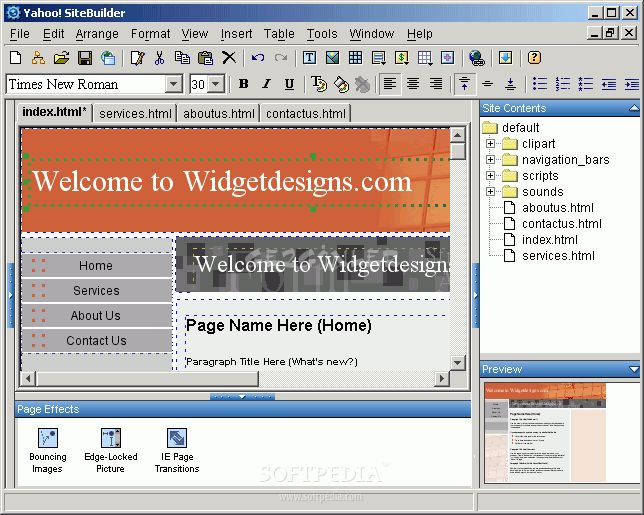644x515 pixels.
Task: Switch to the aboutus.html tab
Action: point(219,113)
